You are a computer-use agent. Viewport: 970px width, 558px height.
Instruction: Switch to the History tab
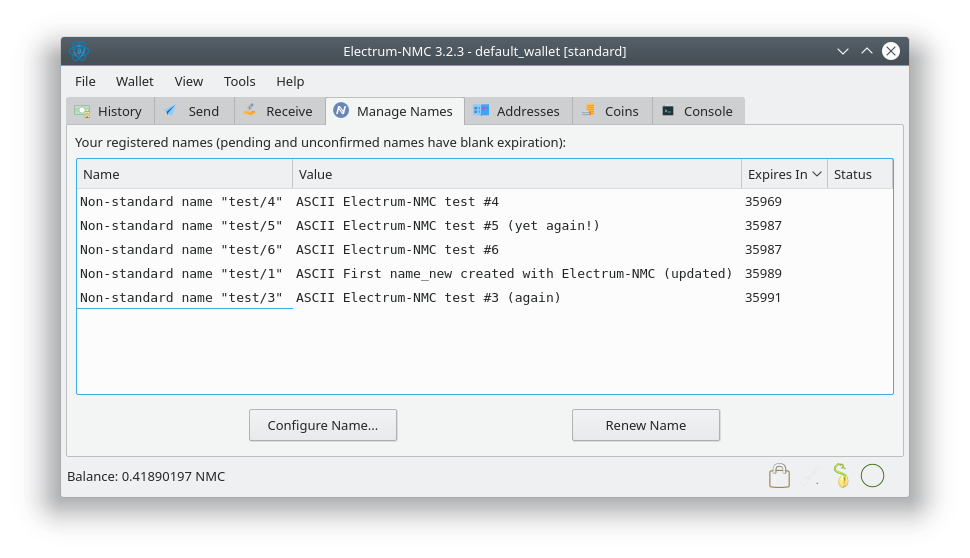[109, 111]
